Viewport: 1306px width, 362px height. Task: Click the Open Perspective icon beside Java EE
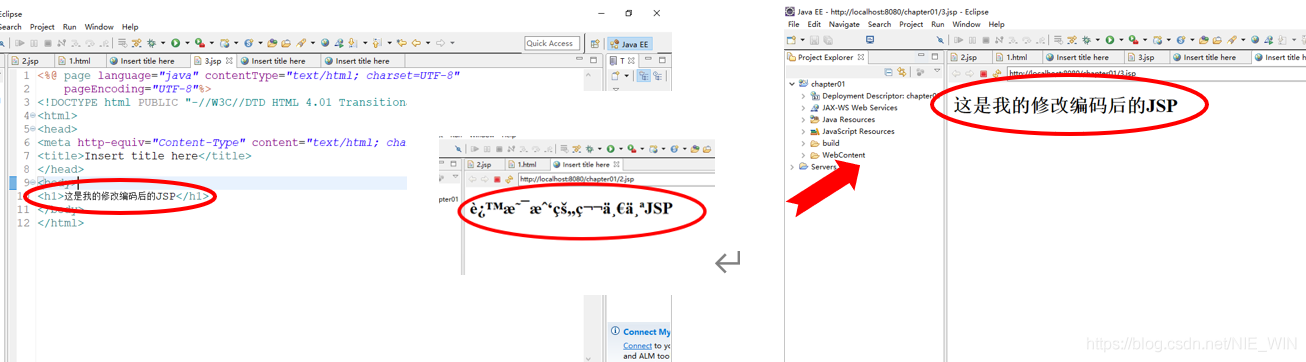tap(595, 44)
